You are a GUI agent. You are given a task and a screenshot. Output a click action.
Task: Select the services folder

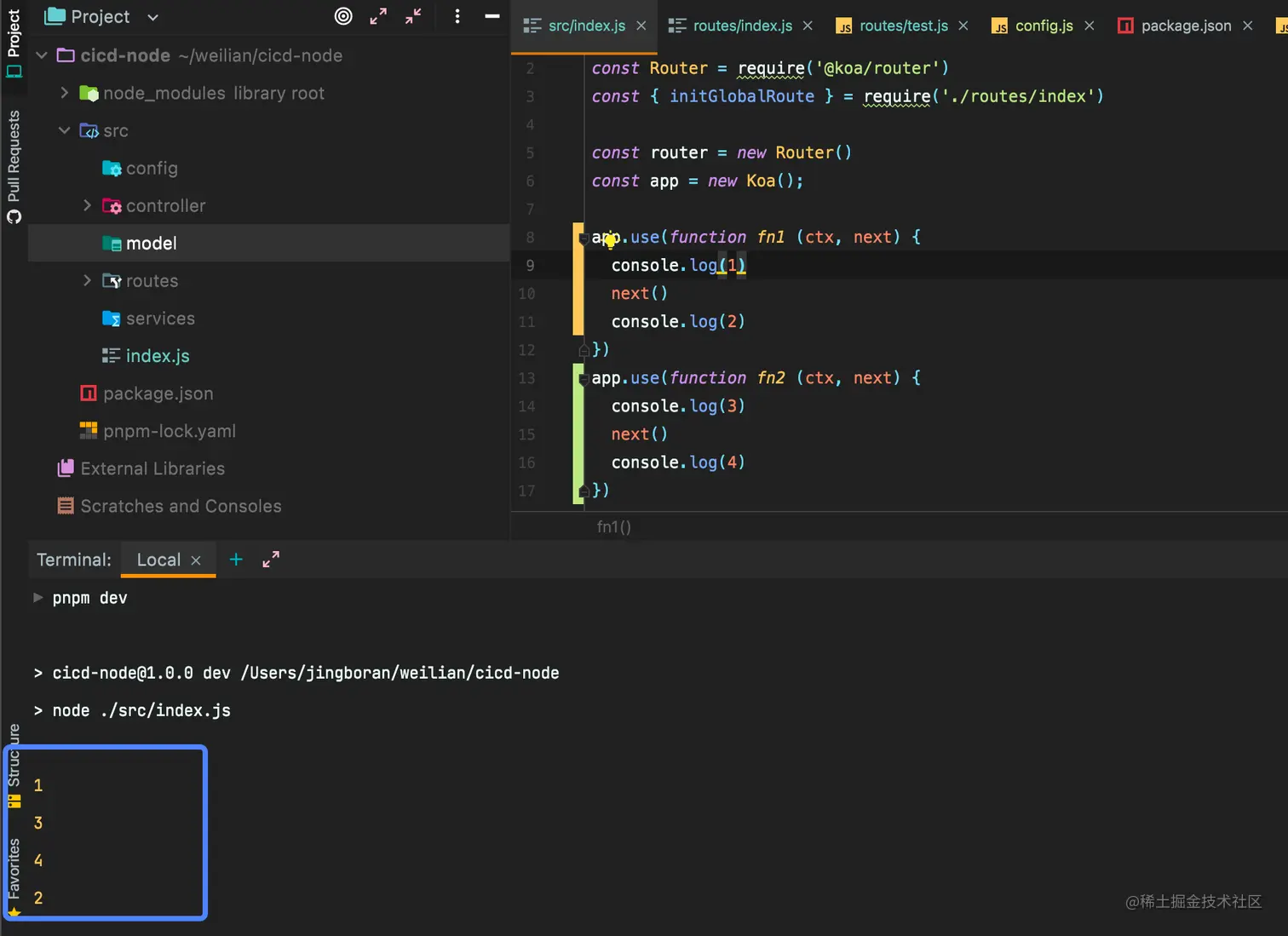click(149, 319)
